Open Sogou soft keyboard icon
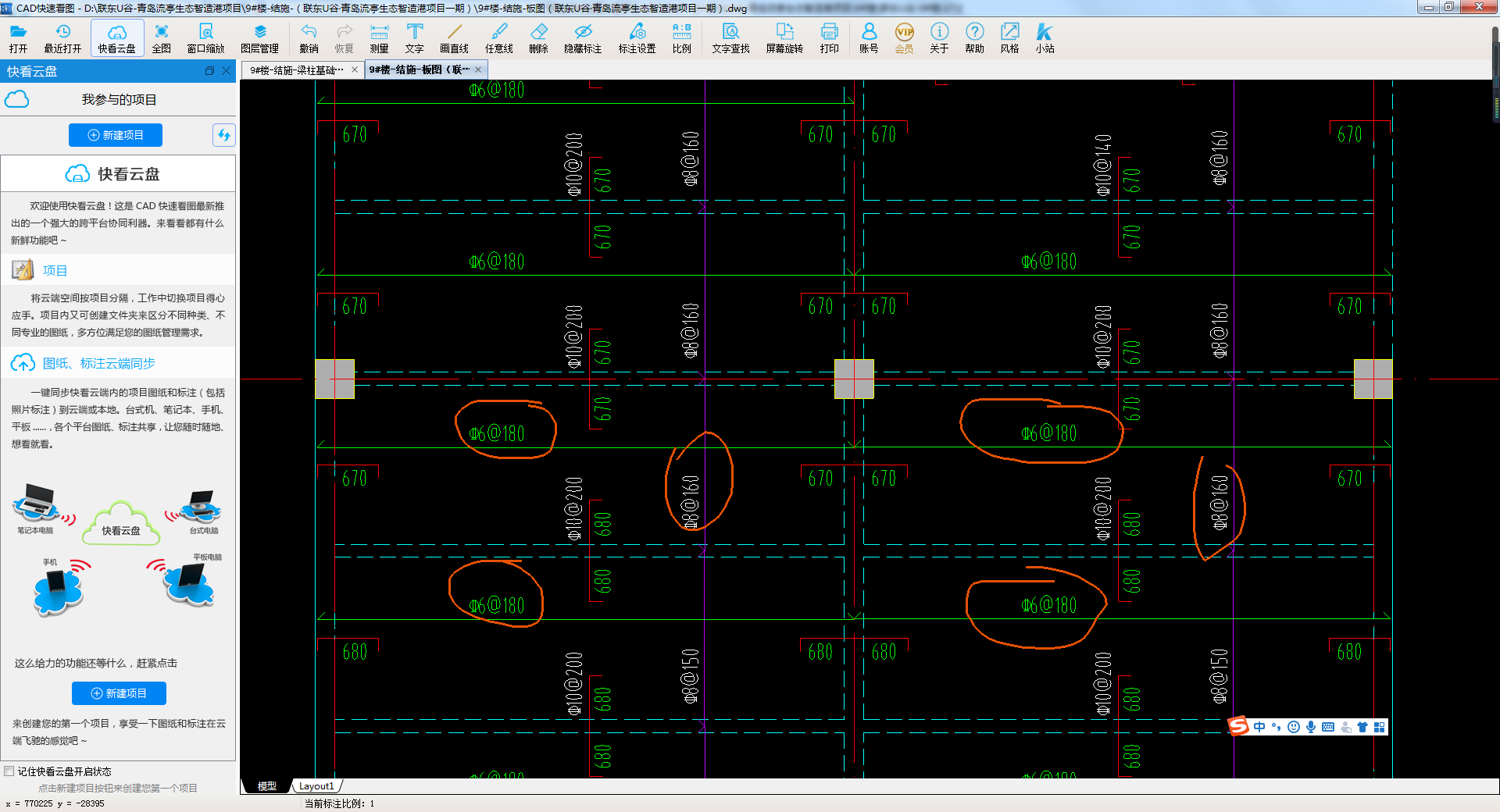This screenshot has width=1500, height=812. [x=1328, y=727]
